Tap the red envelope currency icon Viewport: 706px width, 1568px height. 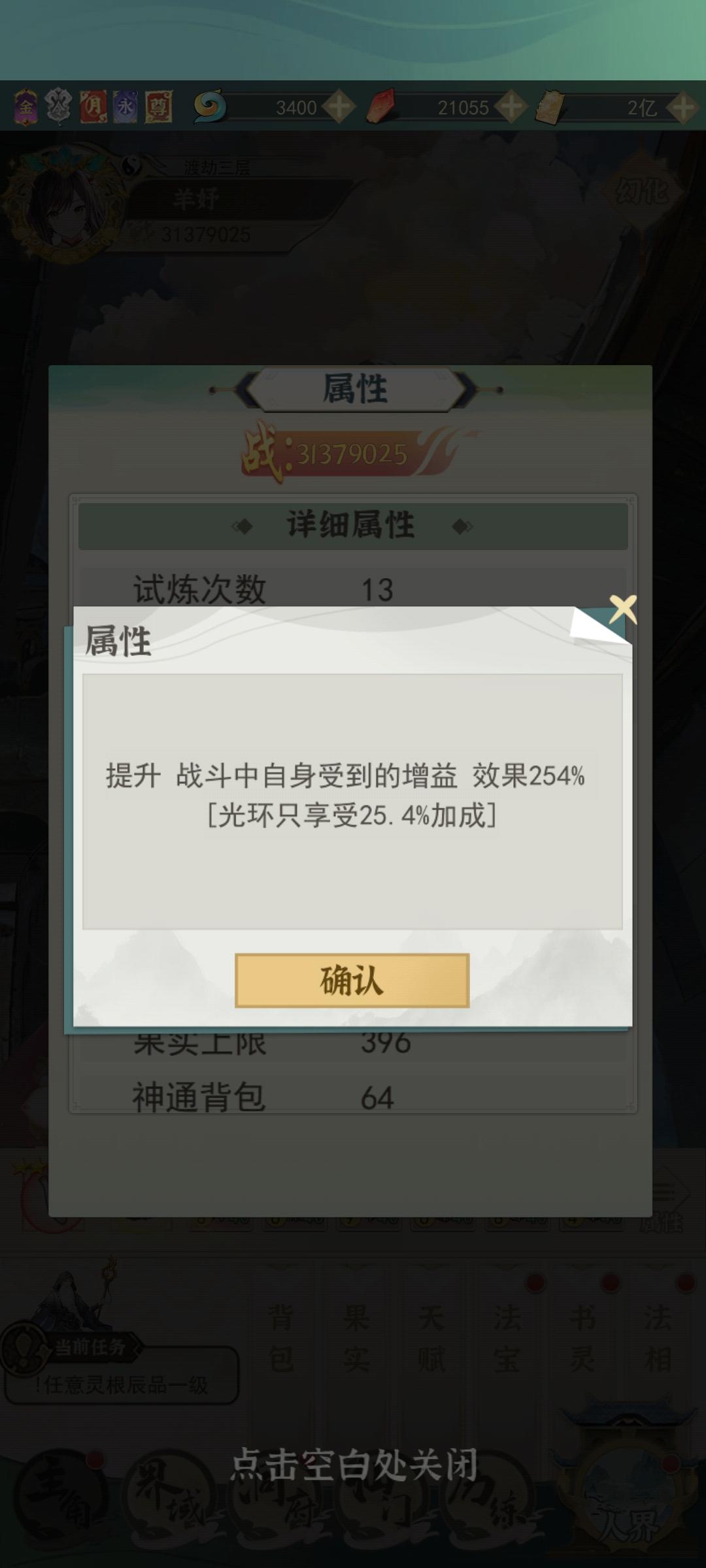tap(381, 106)
